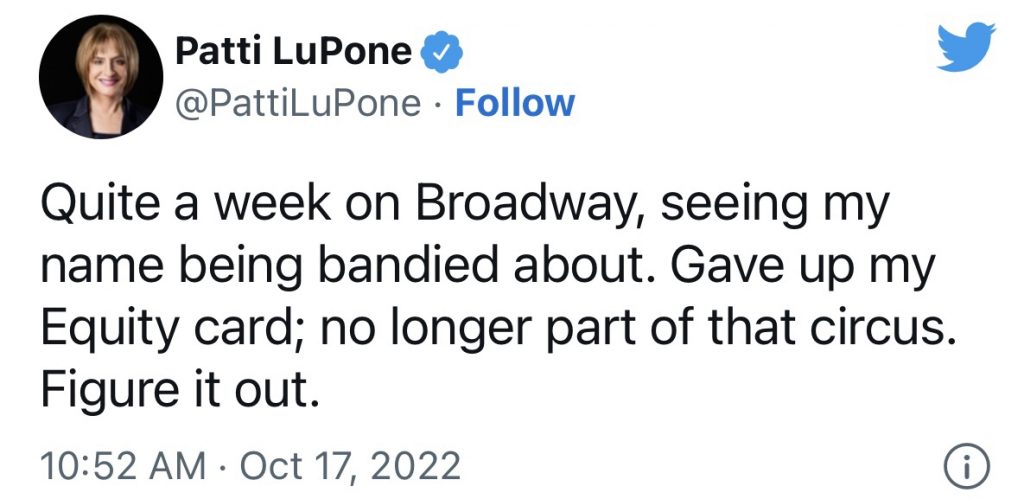Click the Oct 17, 2022 date

click(349, 468)
